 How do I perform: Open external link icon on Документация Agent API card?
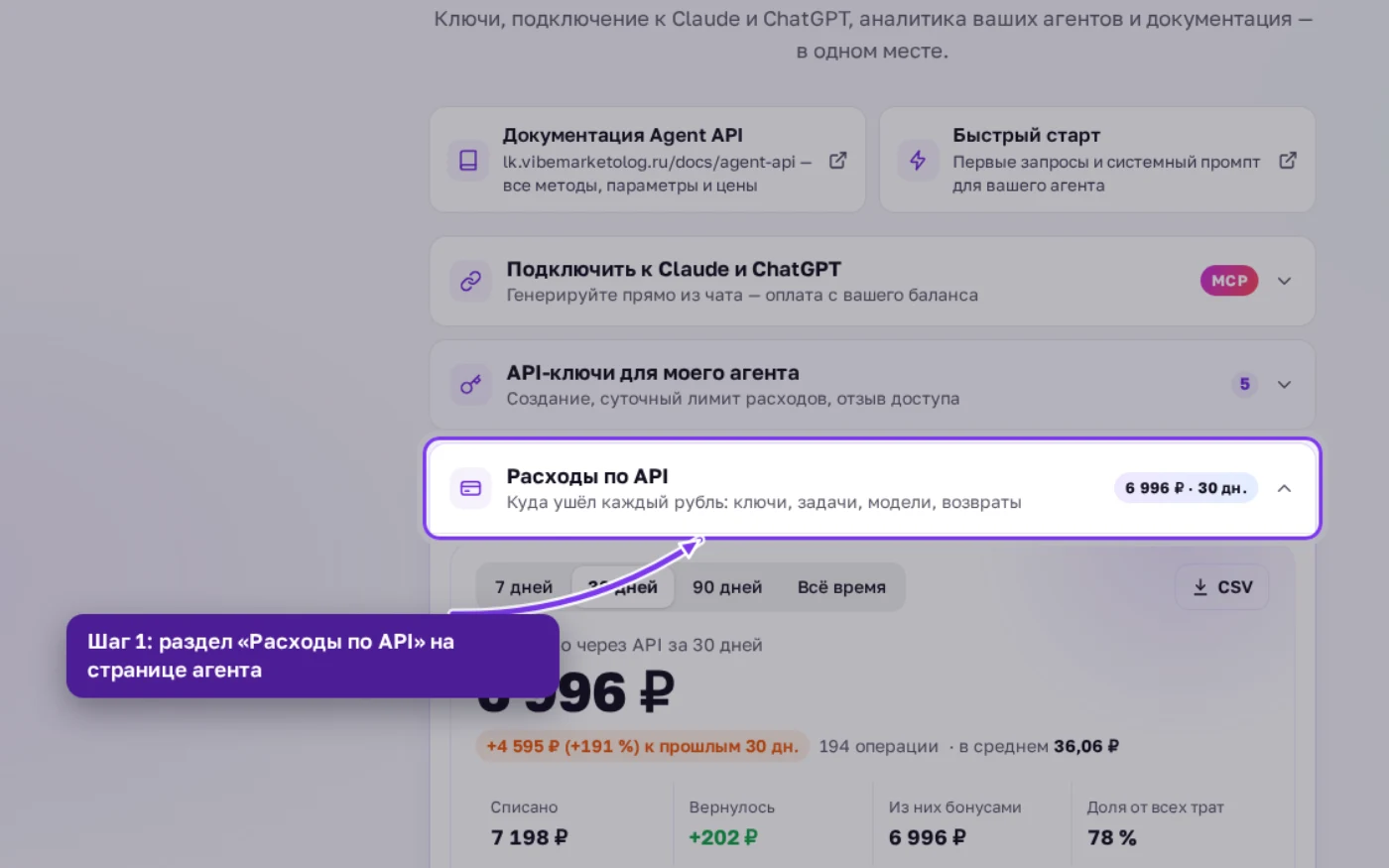coord(837,160)
